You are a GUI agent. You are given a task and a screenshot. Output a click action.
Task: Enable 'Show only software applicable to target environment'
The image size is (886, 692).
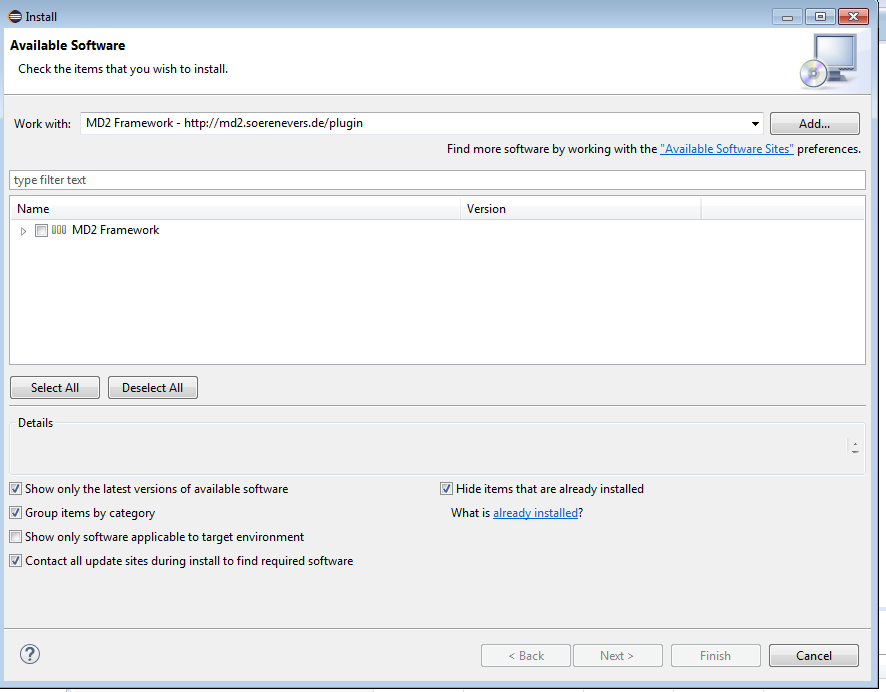[15, 536]
